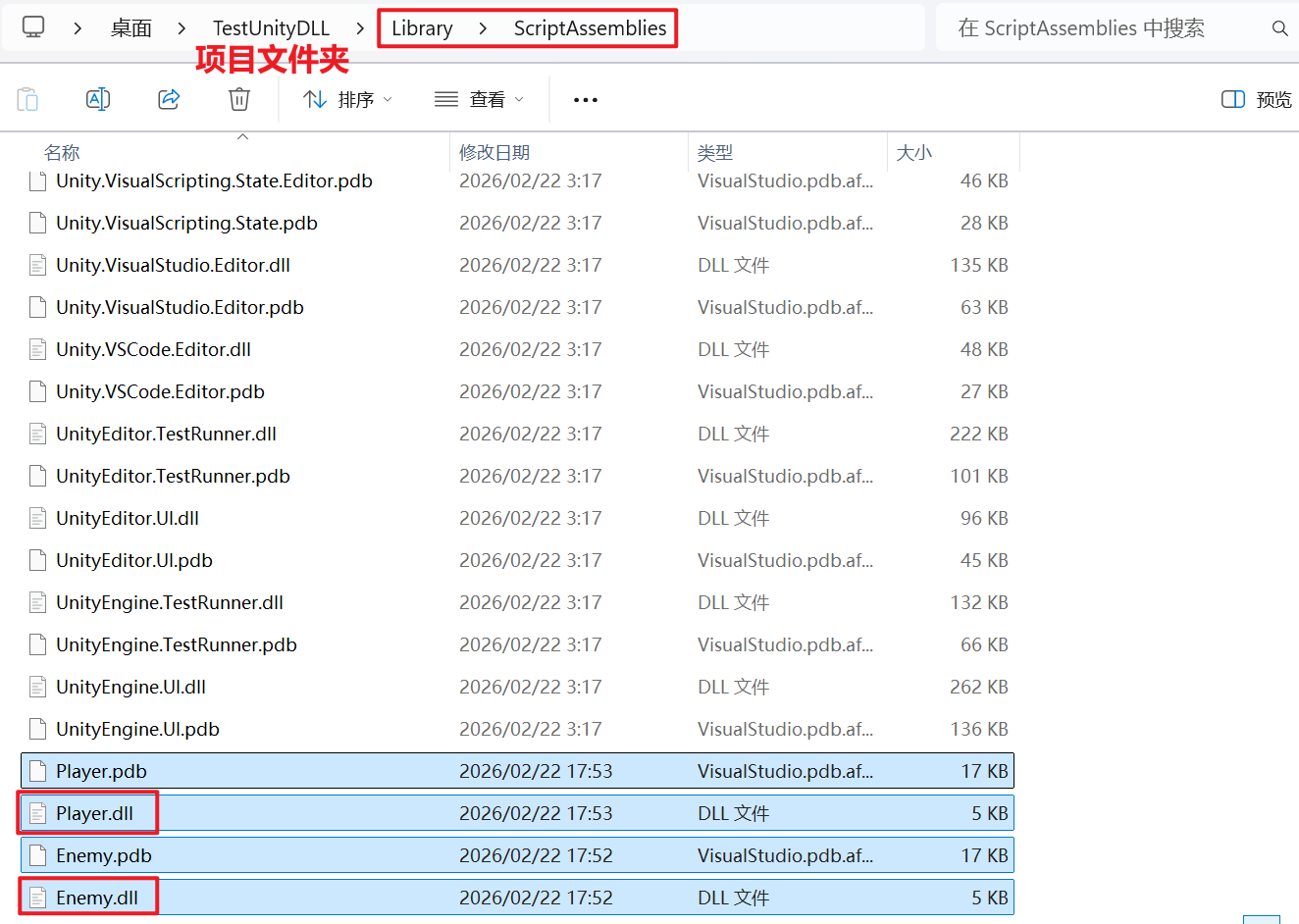
Task: Click the share icon
Action: 168,98
